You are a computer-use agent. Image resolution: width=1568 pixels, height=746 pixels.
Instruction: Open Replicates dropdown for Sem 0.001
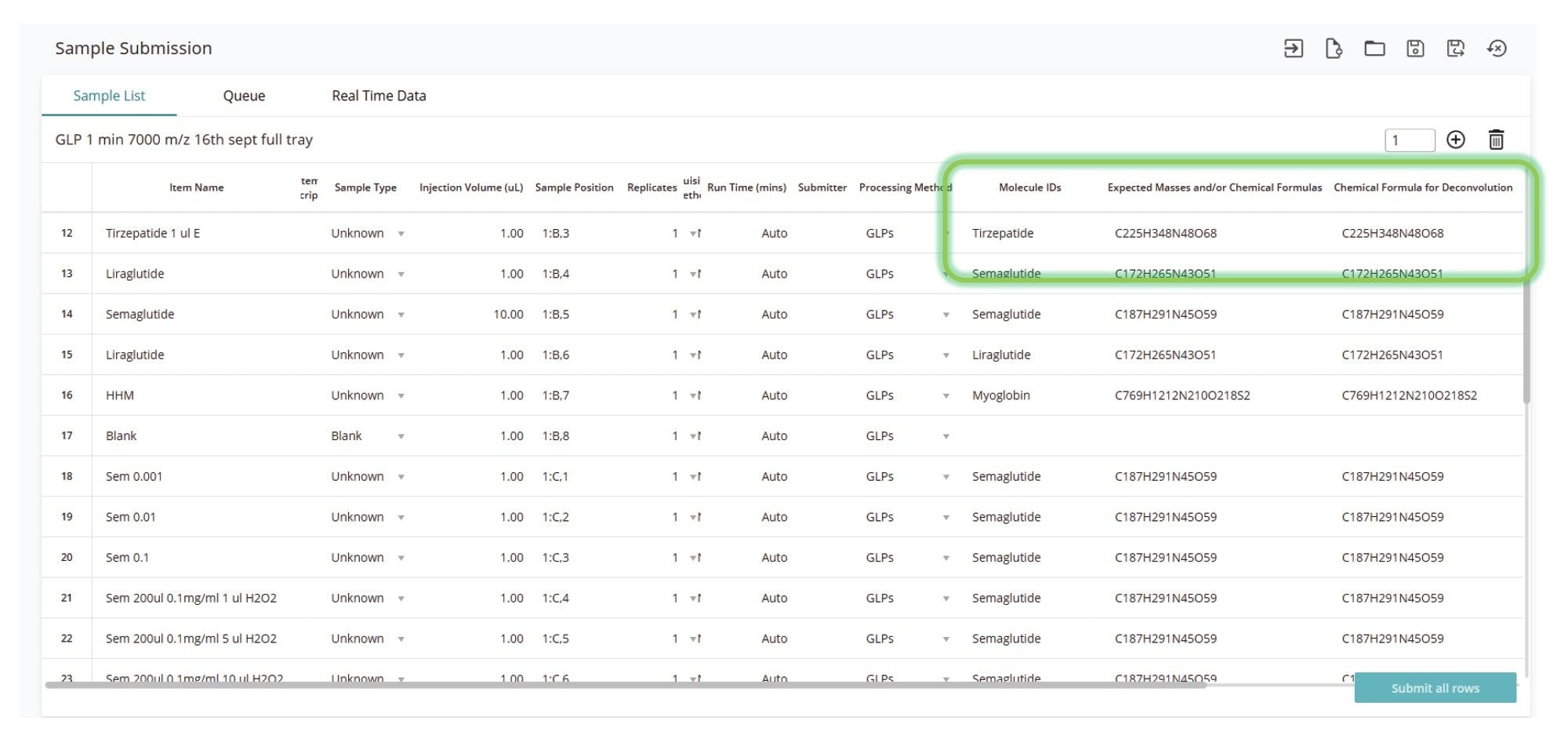(691, 476)
